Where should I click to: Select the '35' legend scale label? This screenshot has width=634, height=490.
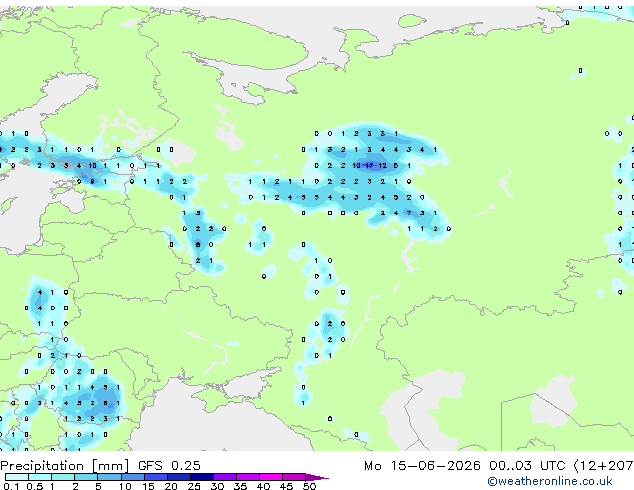click(240, 486)
